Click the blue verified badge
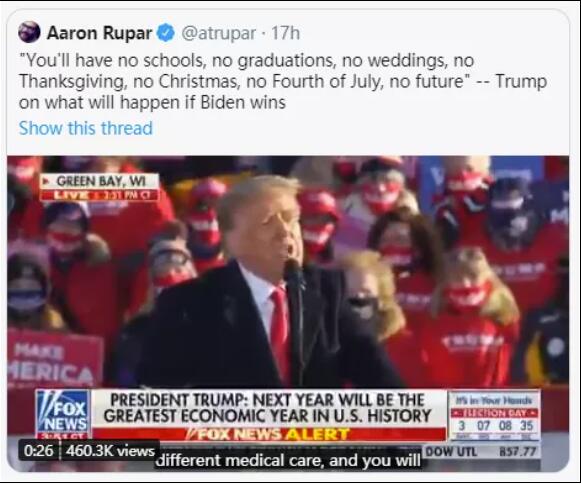 point(166,33)
